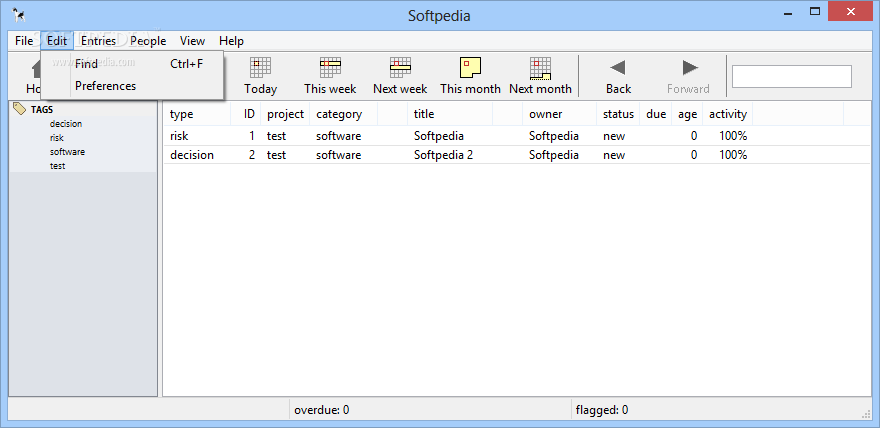Click the Today calendar icon
The height and width of the screenshot is (428, 880).
click(260, 67)
